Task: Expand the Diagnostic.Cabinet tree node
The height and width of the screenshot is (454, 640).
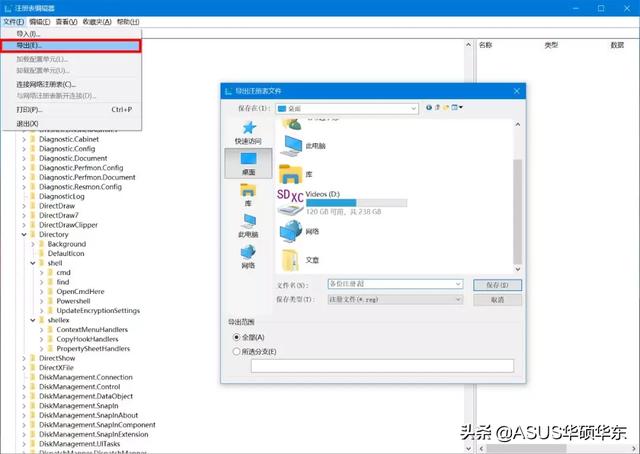Action: [x=24, y=139]
